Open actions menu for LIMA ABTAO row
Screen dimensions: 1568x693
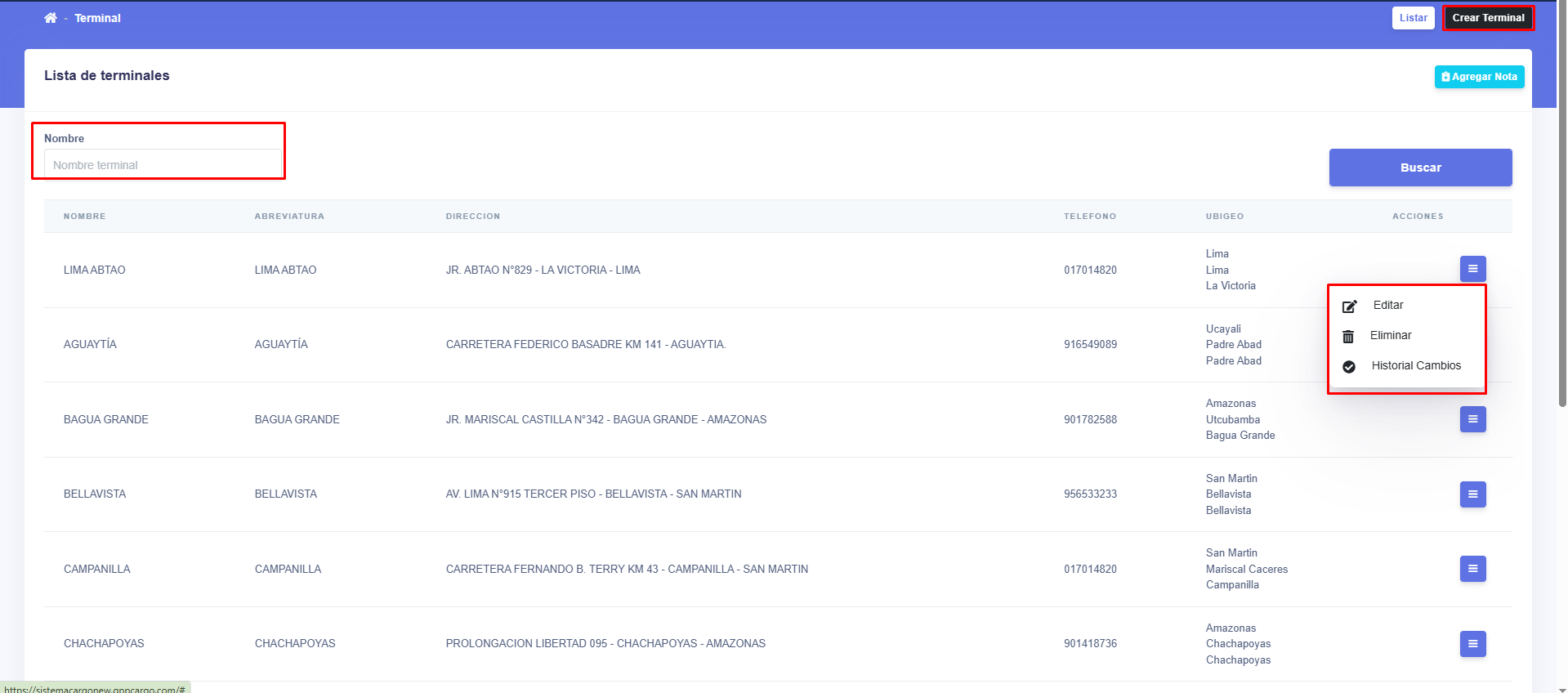tap(1472, 269)
